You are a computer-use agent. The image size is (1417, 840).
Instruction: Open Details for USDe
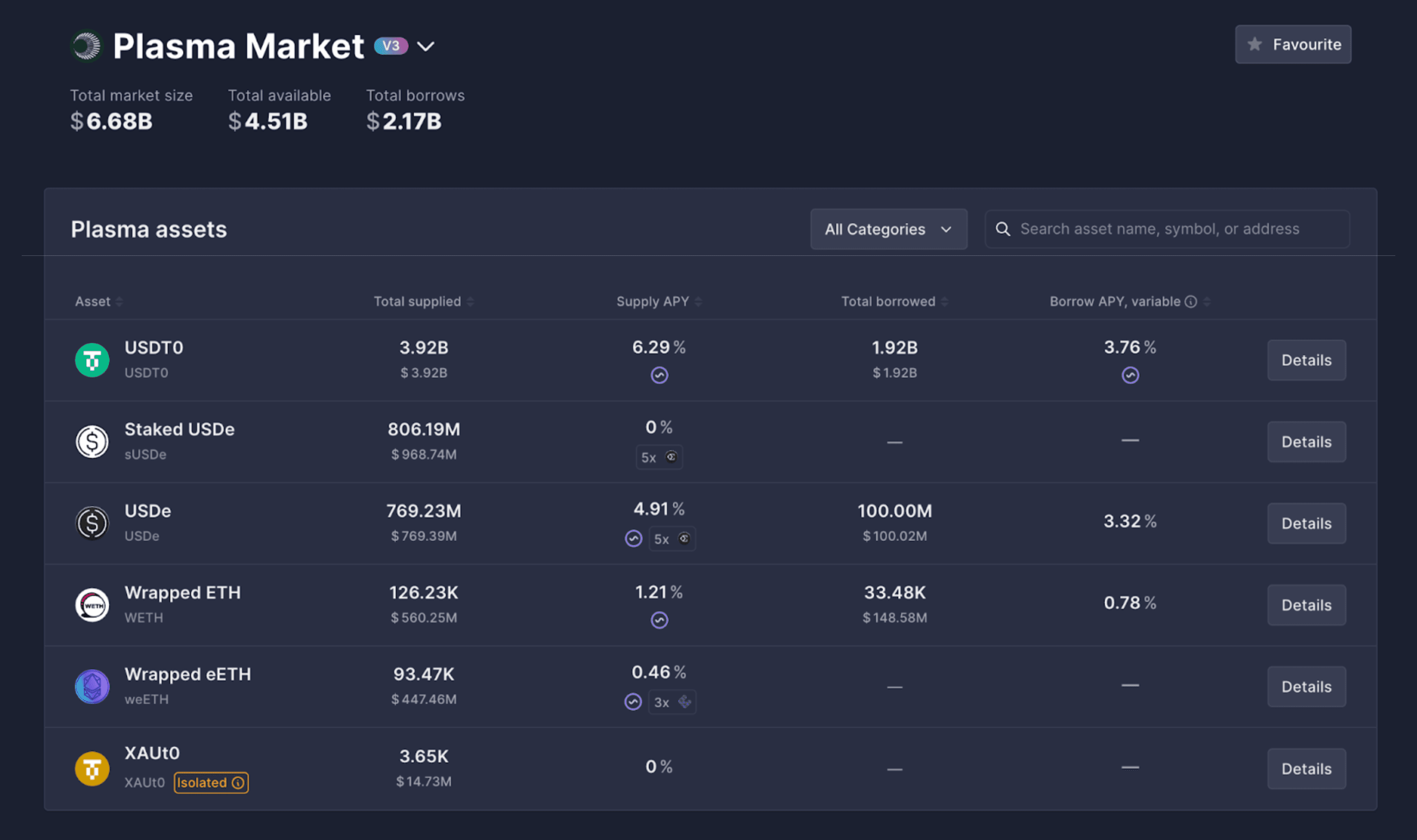[x=1306, y=523]
